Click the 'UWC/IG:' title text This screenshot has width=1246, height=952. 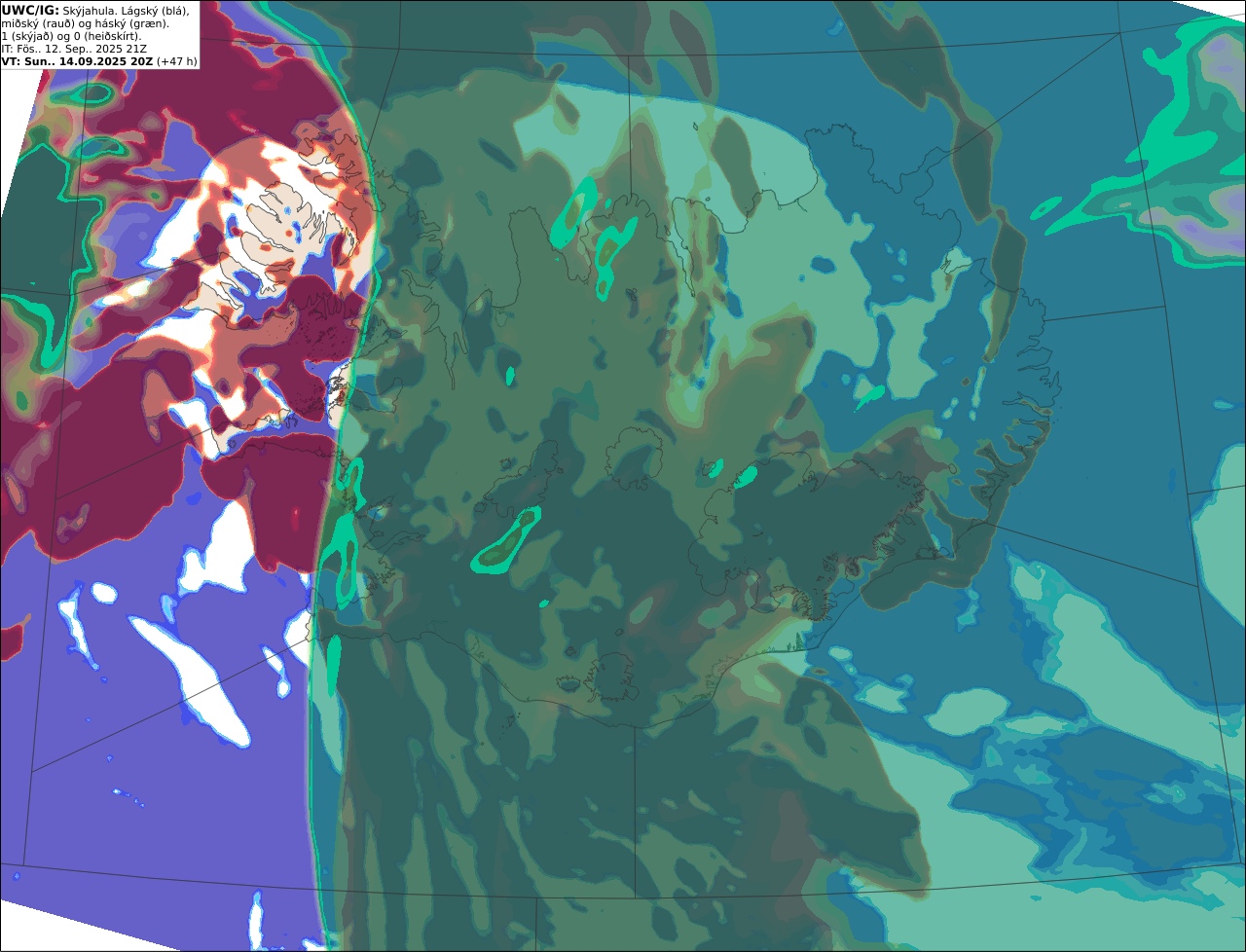tap(30, 10)
